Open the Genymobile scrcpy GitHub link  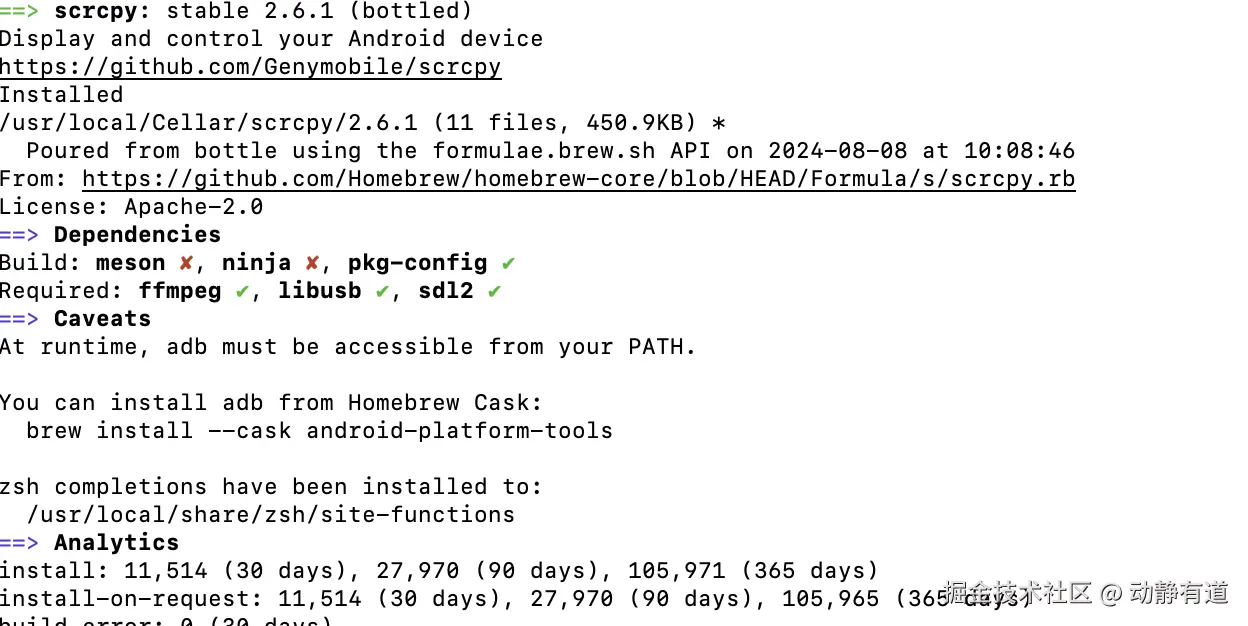(x=250, y=67)
